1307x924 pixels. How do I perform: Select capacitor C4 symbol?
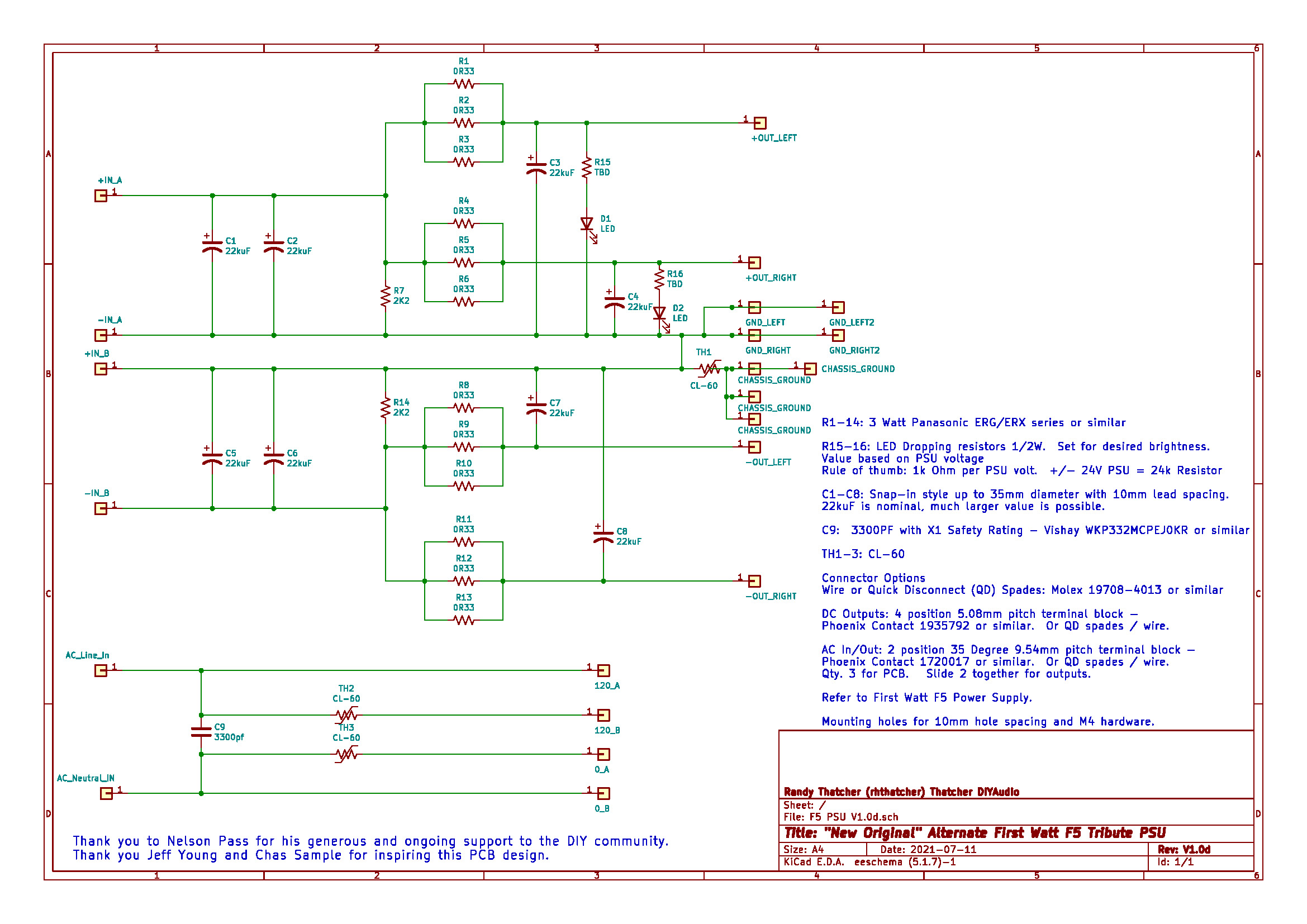tap(614, 302)
